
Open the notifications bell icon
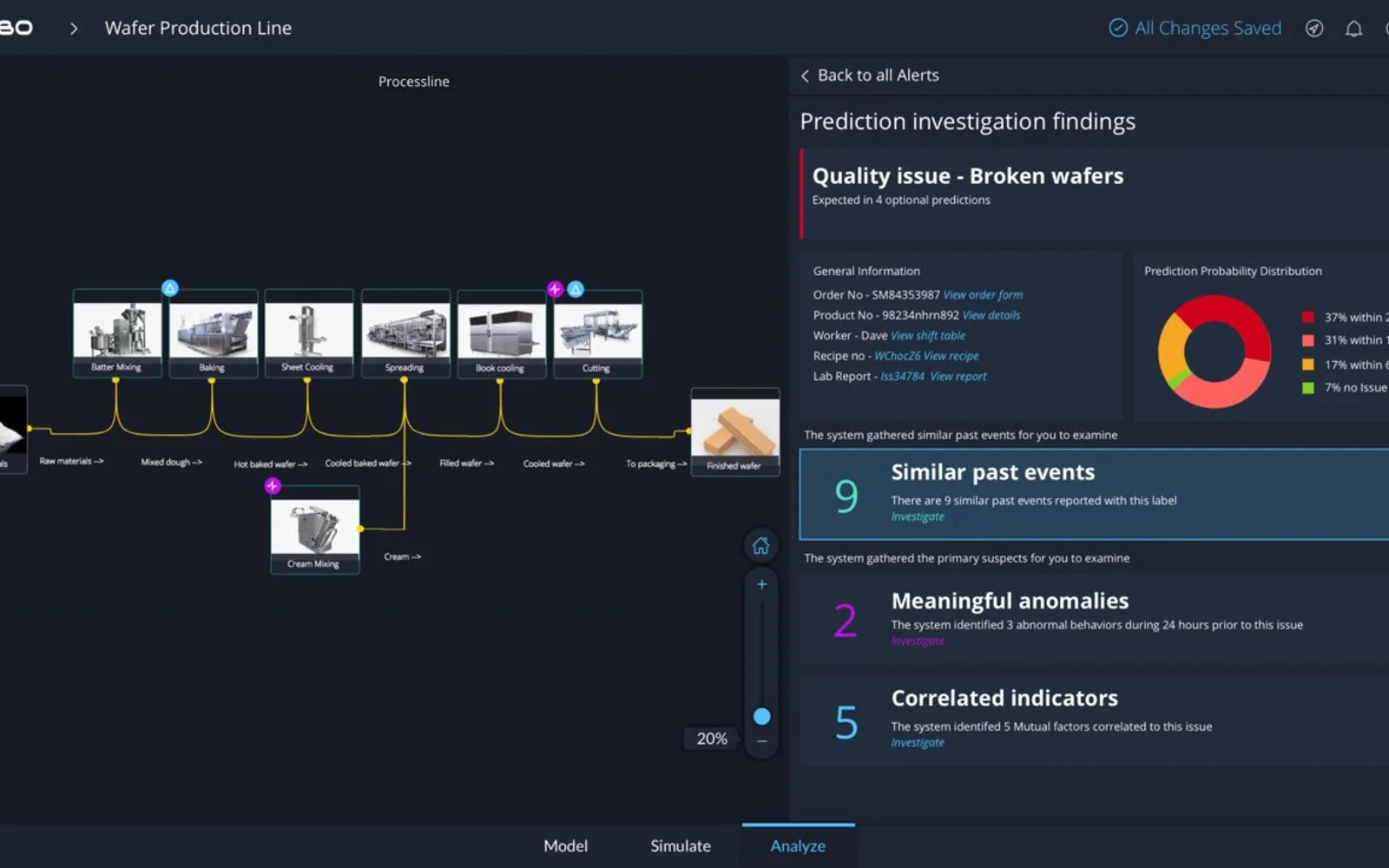[1353, 29]
